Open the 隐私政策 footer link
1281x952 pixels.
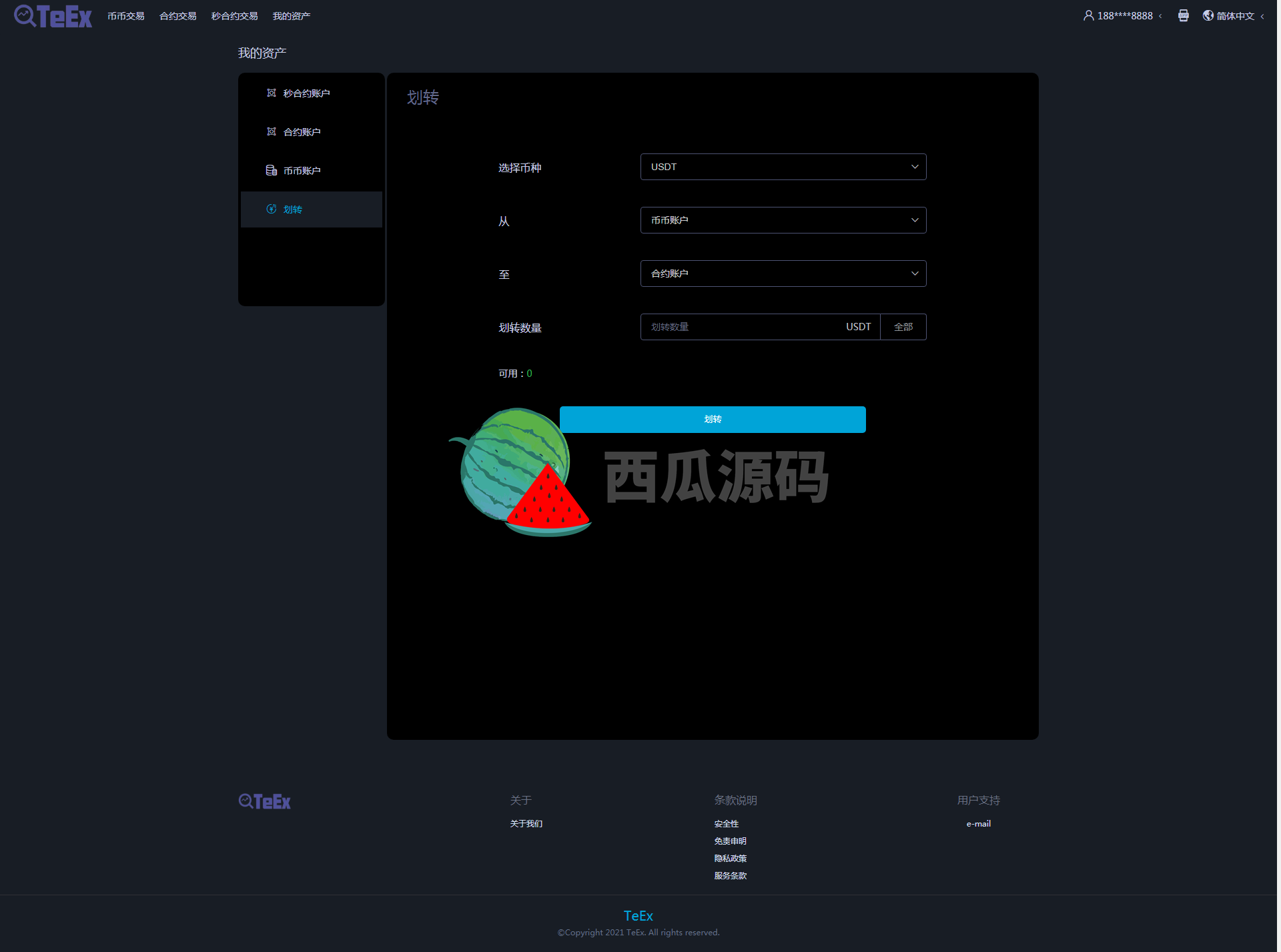point(731,859)
